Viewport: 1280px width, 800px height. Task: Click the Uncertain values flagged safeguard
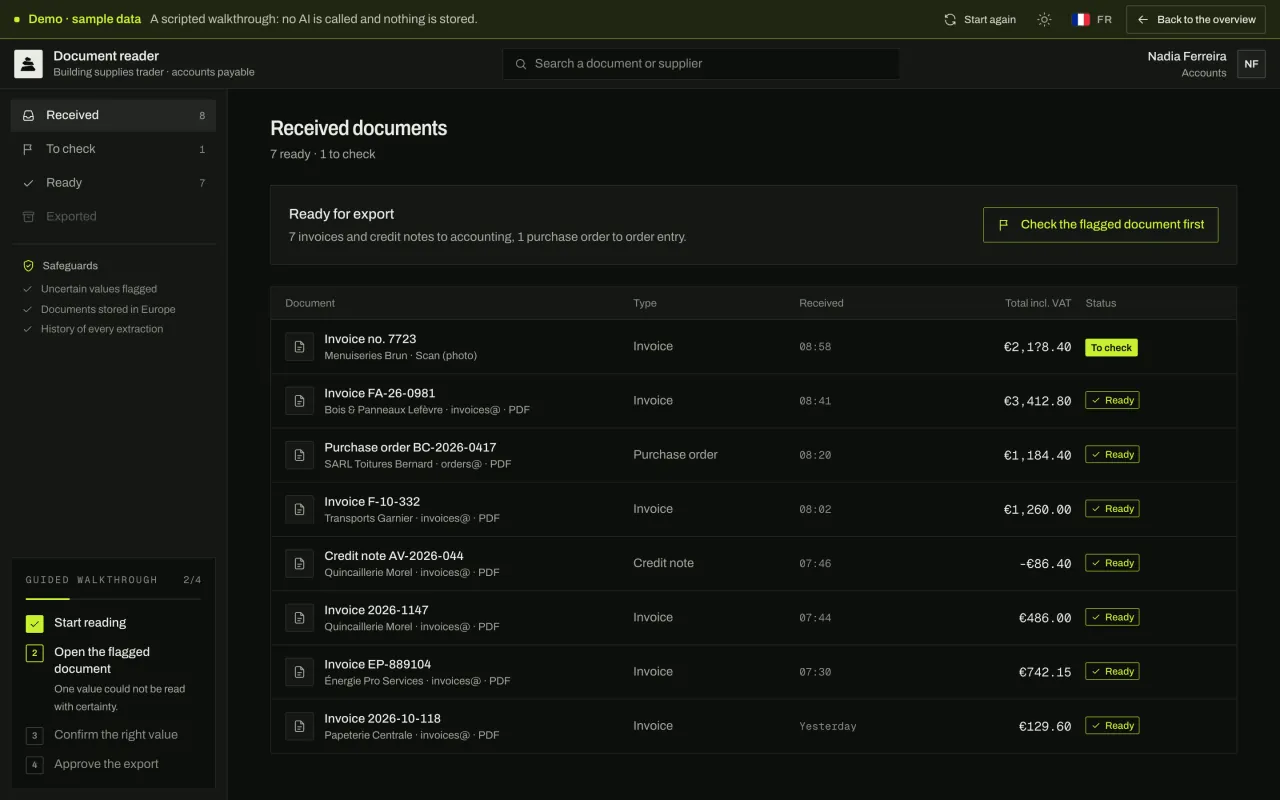click(99, 289)
